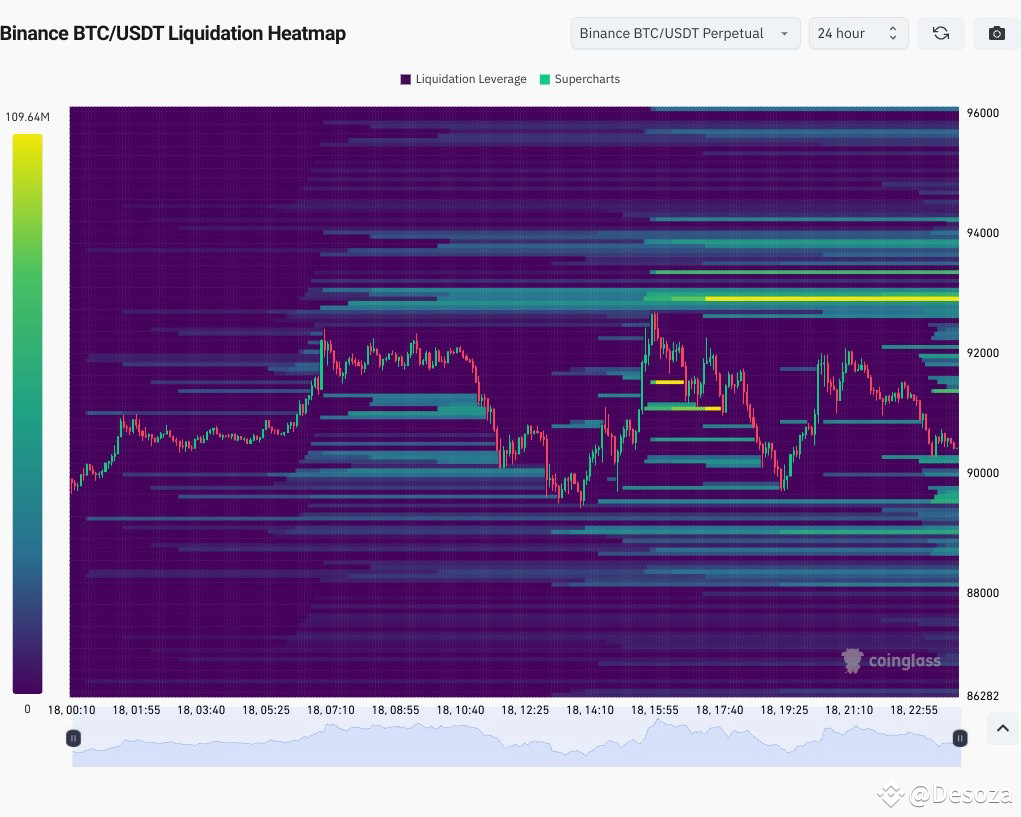Click the camera icon to capture a screenshot
The height and width of the screenshot is (817, 1021).
click(996, 33)
